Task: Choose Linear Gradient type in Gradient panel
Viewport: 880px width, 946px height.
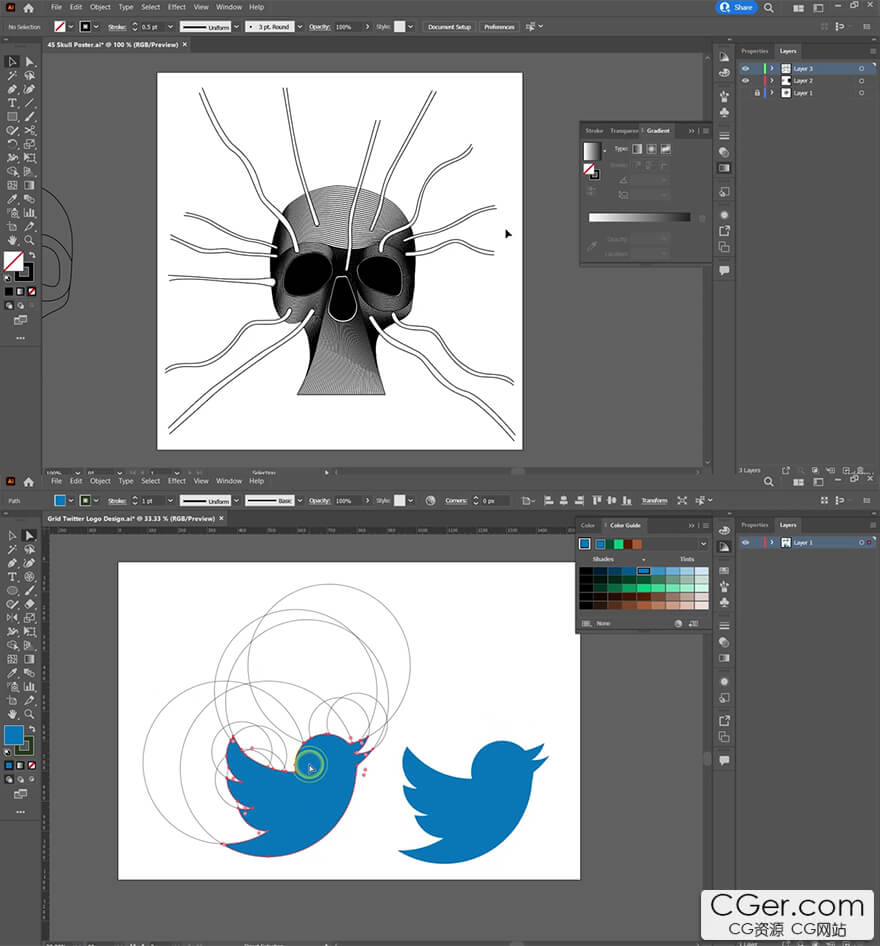Action: point(637,149)
